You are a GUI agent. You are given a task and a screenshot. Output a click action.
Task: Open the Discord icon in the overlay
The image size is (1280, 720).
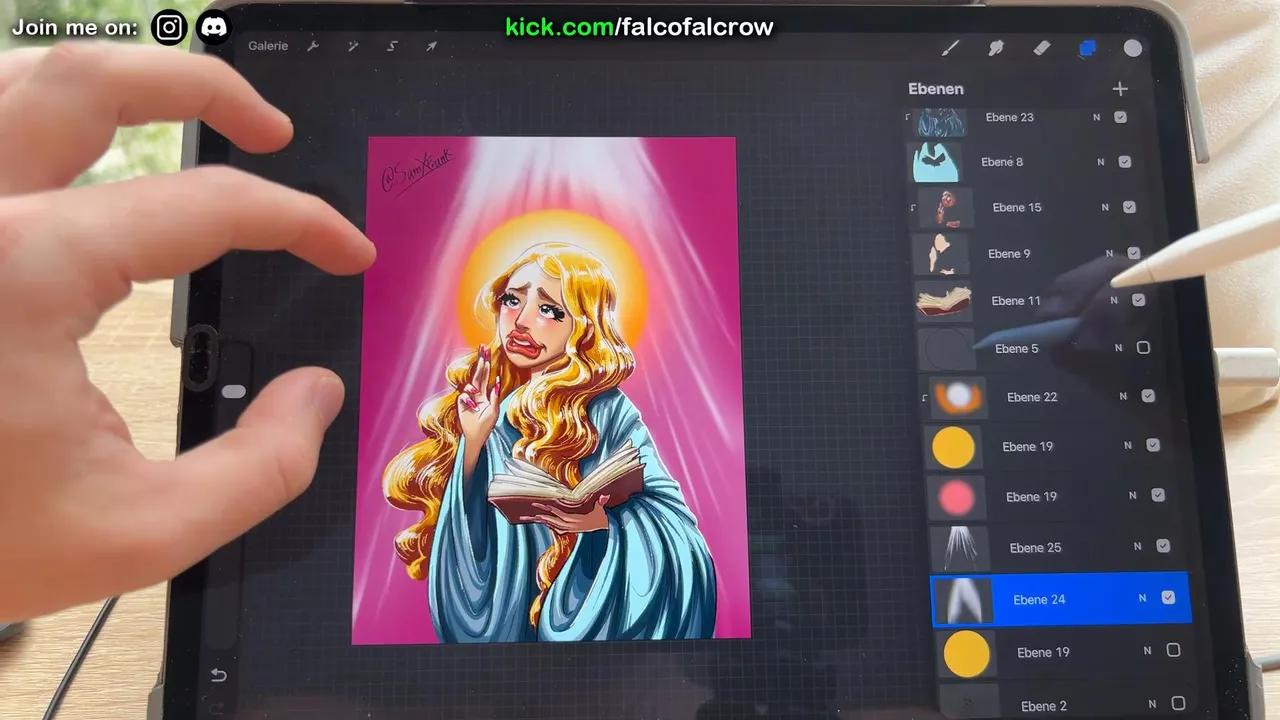coord(214,27)
